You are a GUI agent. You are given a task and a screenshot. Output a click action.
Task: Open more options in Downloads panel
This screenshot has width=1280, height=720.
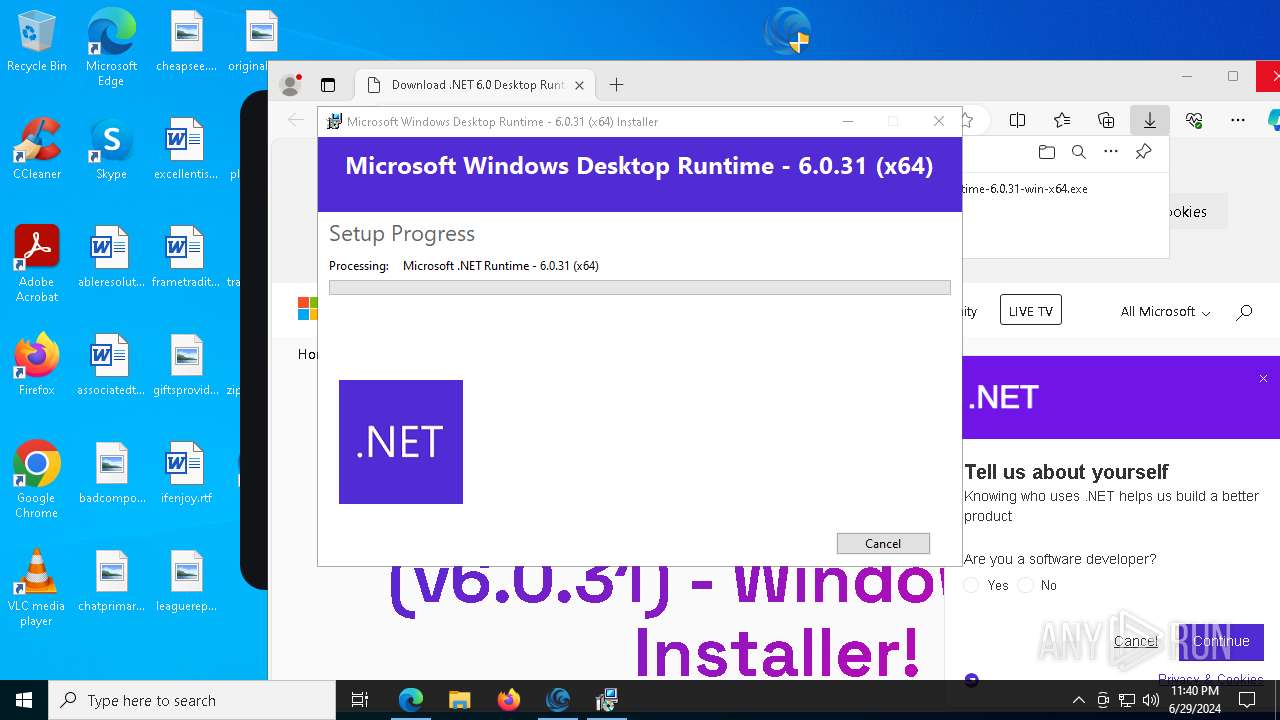click(x=1111, y=152)
